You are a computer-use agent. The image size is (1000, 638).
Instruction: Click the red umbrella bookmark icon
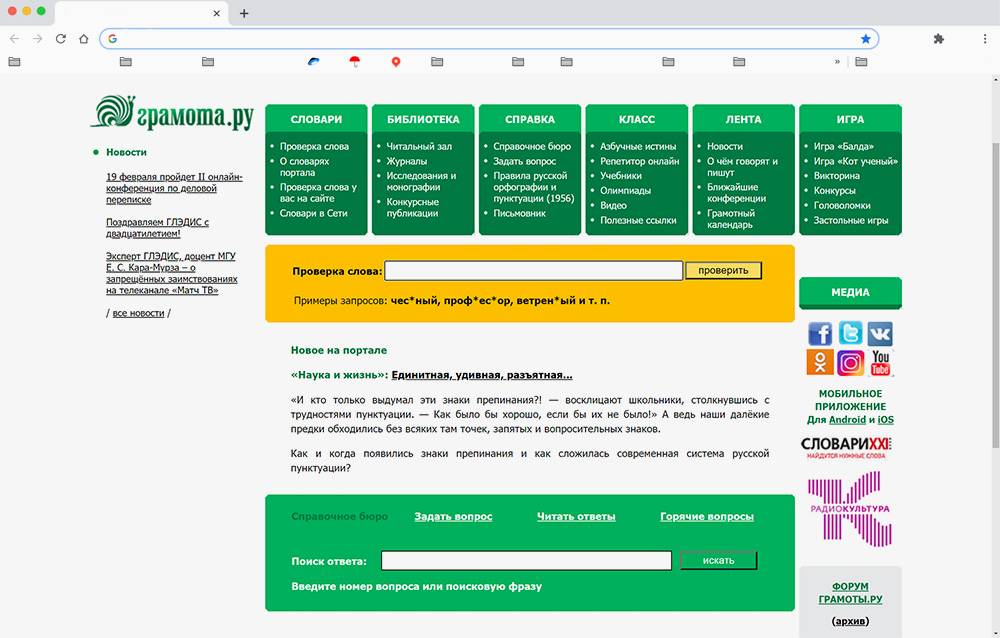355,61
